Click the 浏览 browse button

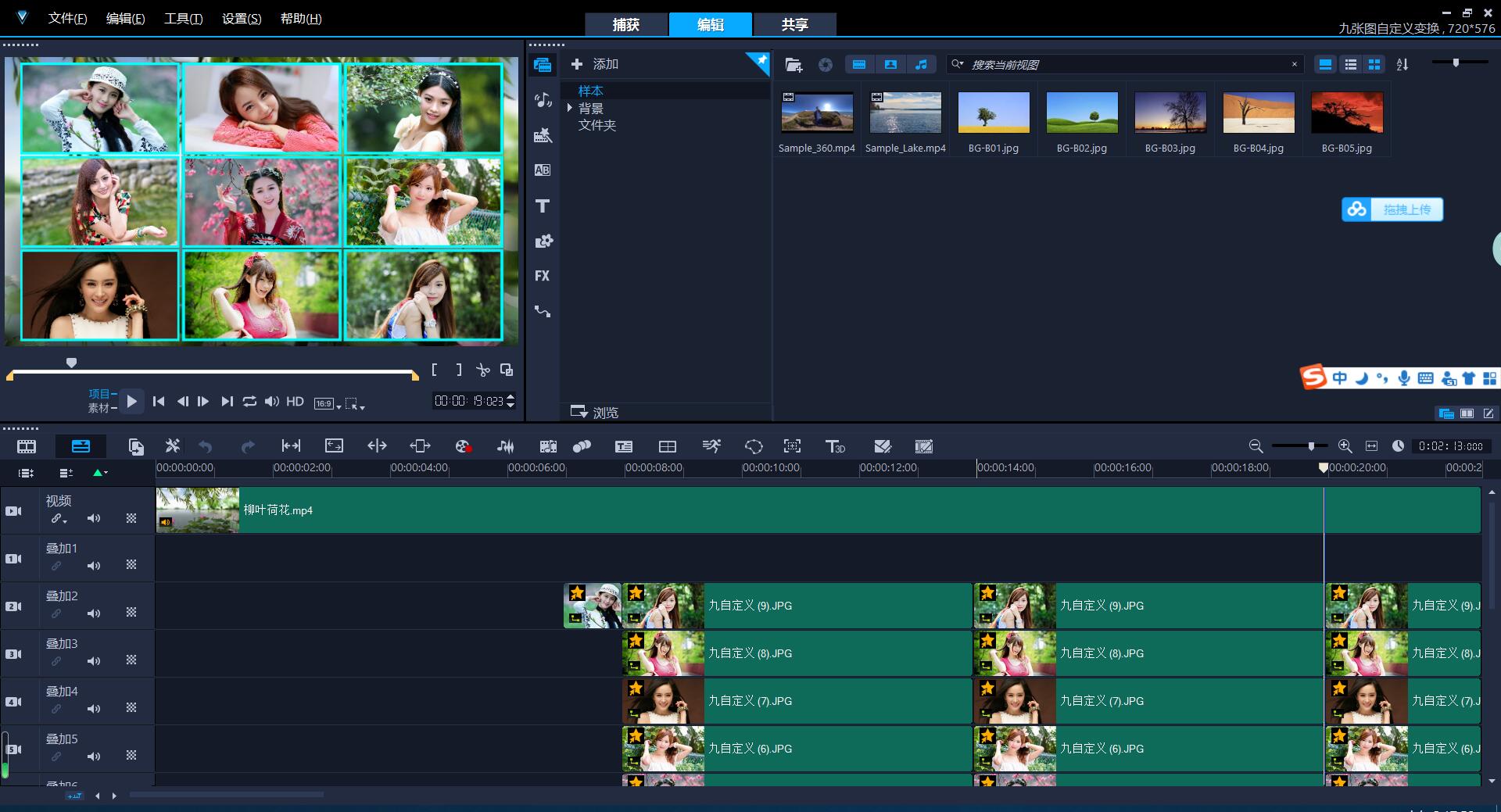(x=595, y=412)
